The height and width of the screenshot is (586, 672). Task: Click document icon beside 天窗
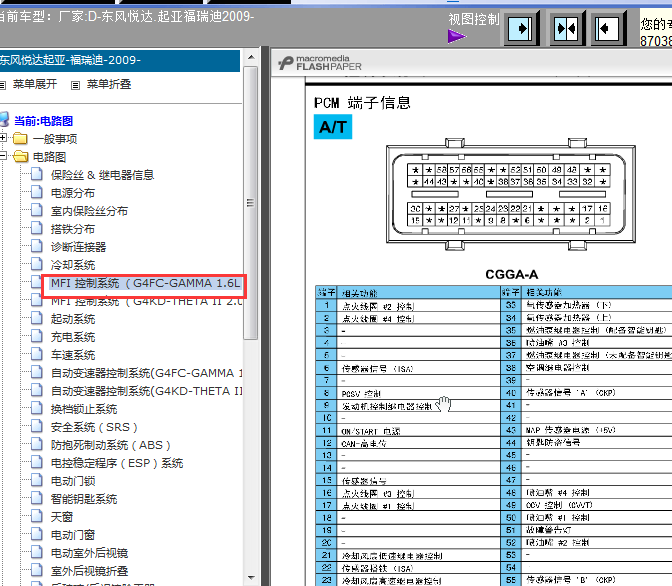click(x=37, y=516)
